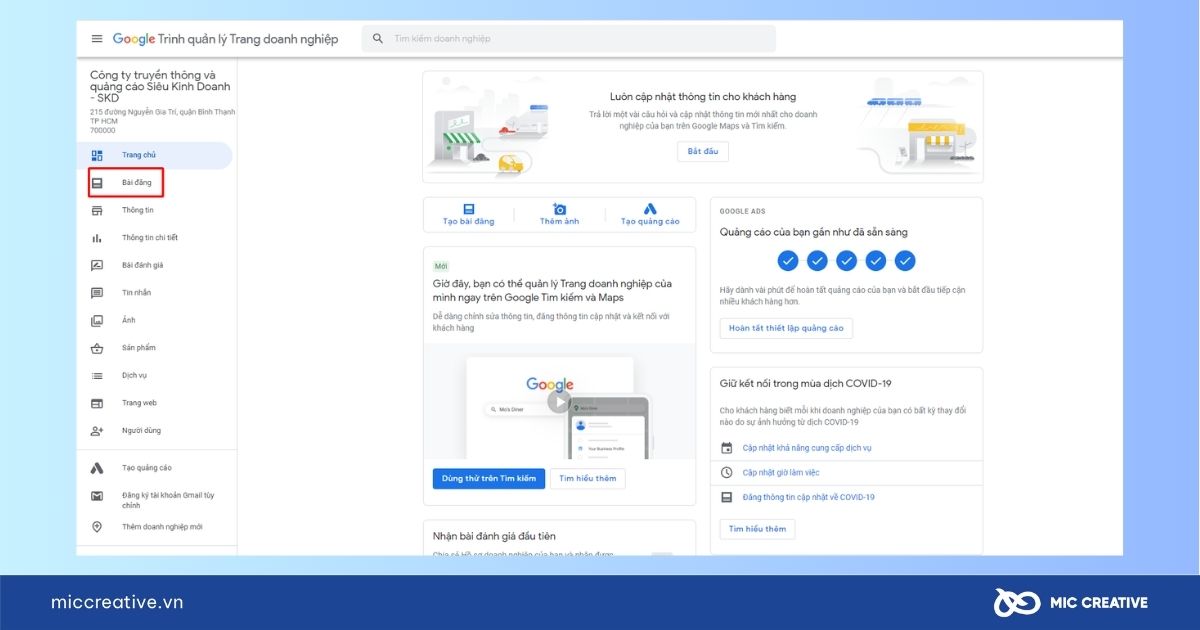
Task: Click the clock icon in COVID-19 card
Action: (x=727, y=472)
